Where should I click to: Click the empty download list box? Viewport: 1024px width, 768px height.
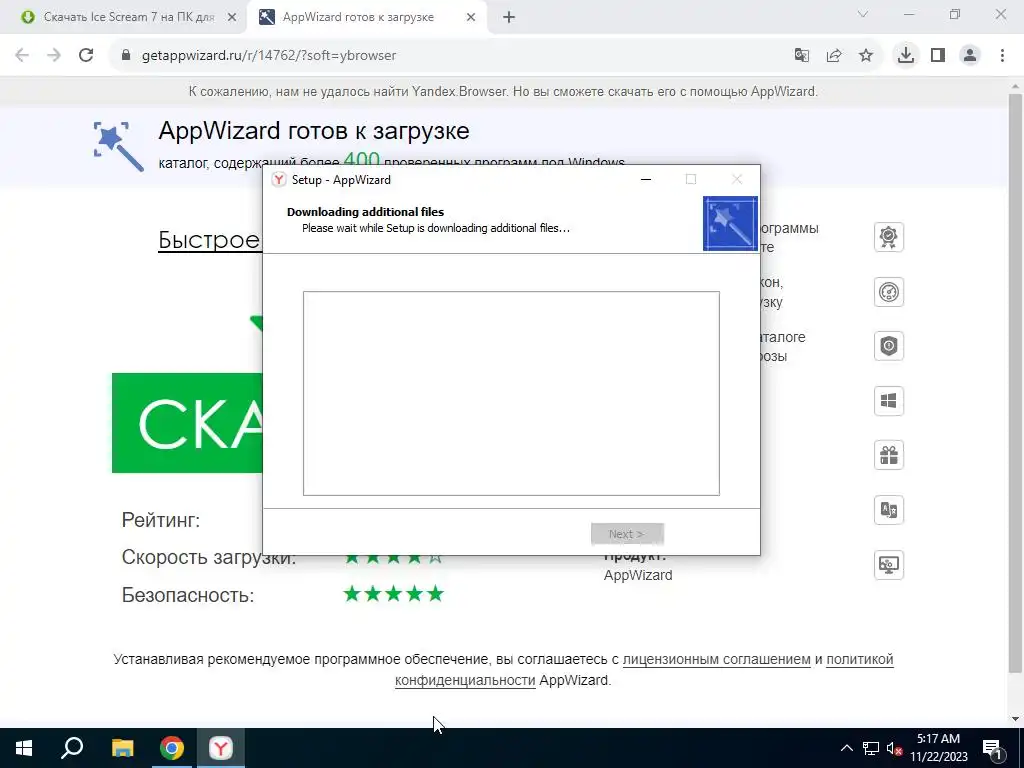click(511, 393)
